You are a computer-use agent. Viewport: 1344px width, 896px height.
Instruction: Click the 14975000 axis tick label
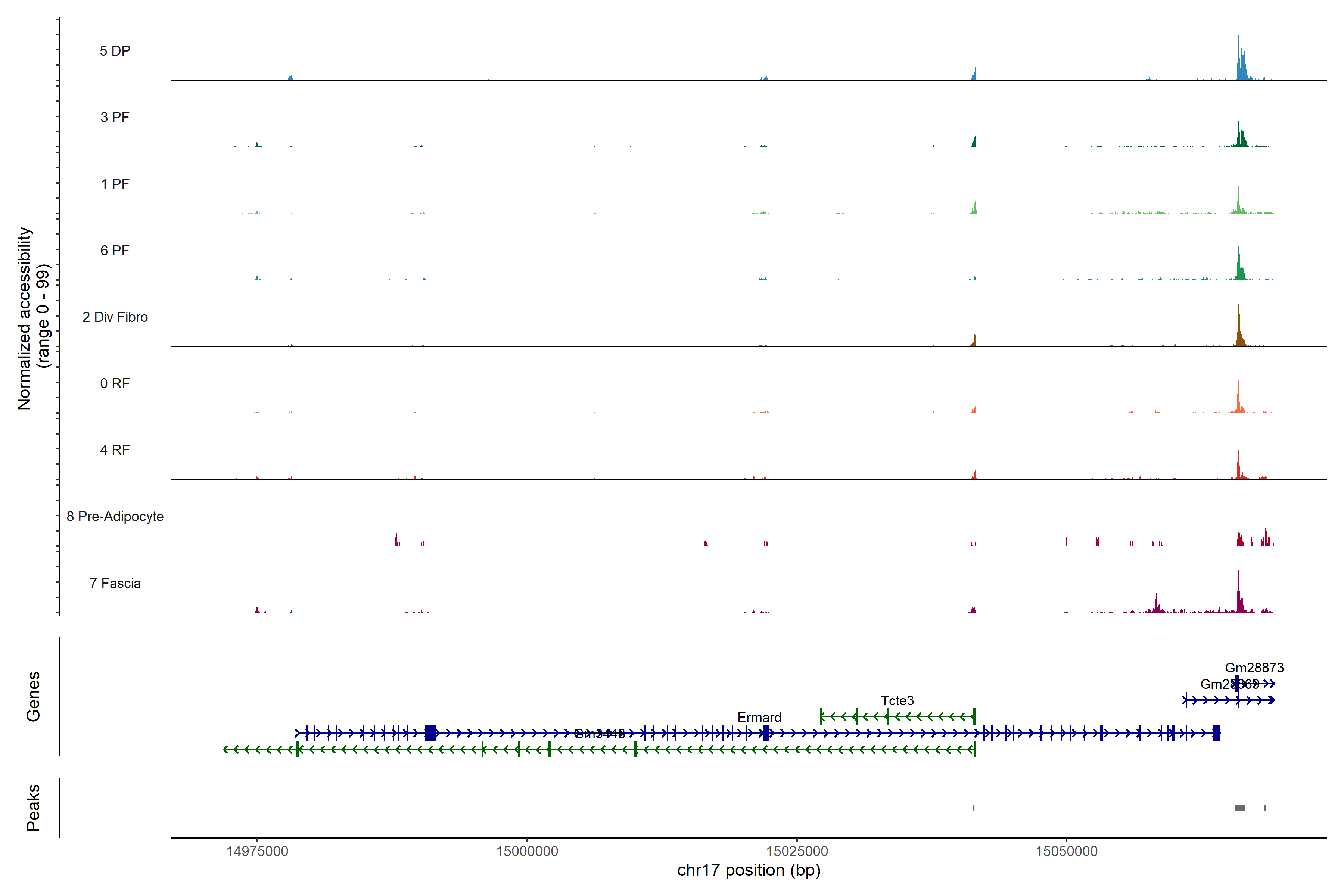[x=257, y=852]
